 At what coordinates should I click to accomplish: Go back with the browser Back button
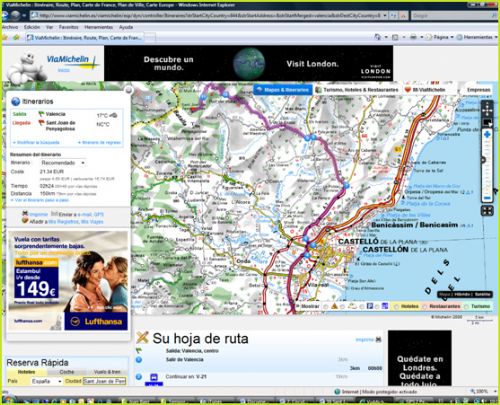(6, 15)
